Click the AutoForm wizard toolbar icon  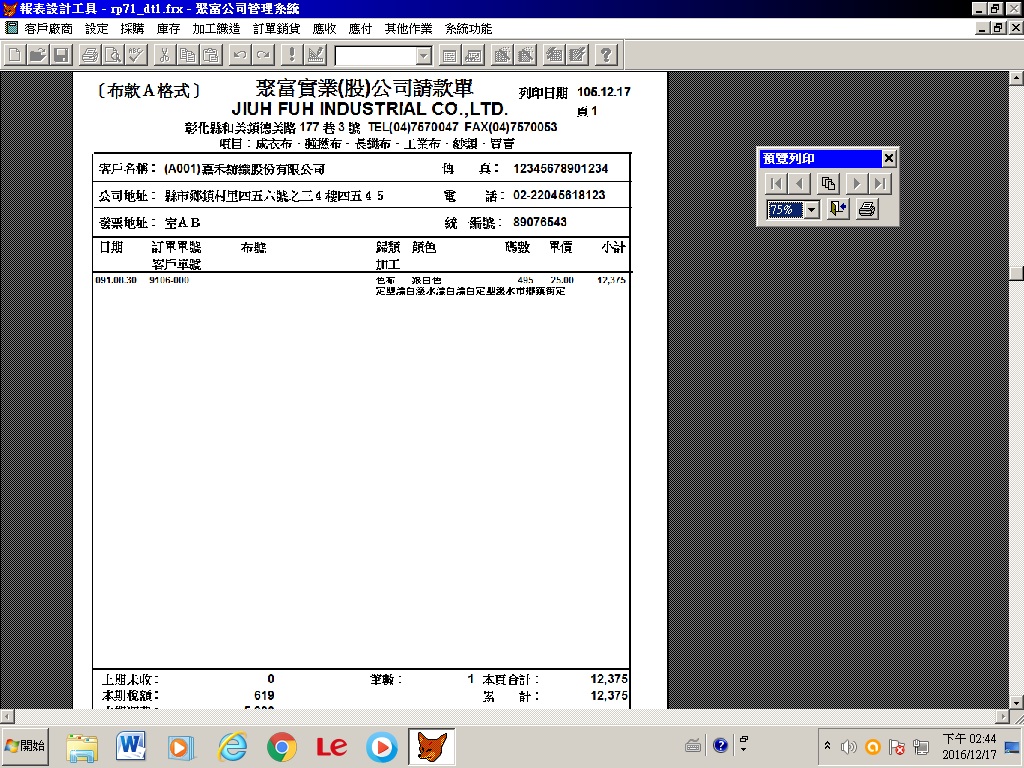point(554,55)
